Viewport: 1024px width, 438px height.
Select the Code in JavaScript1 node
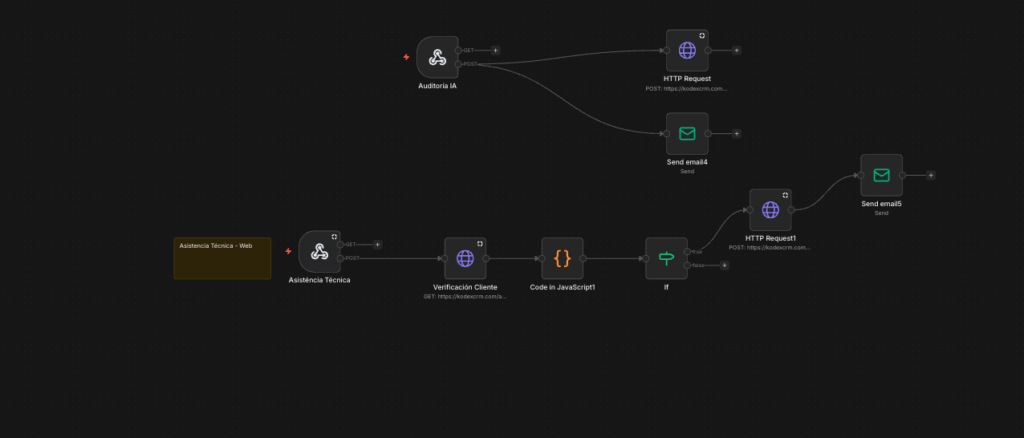coord(562,258)
